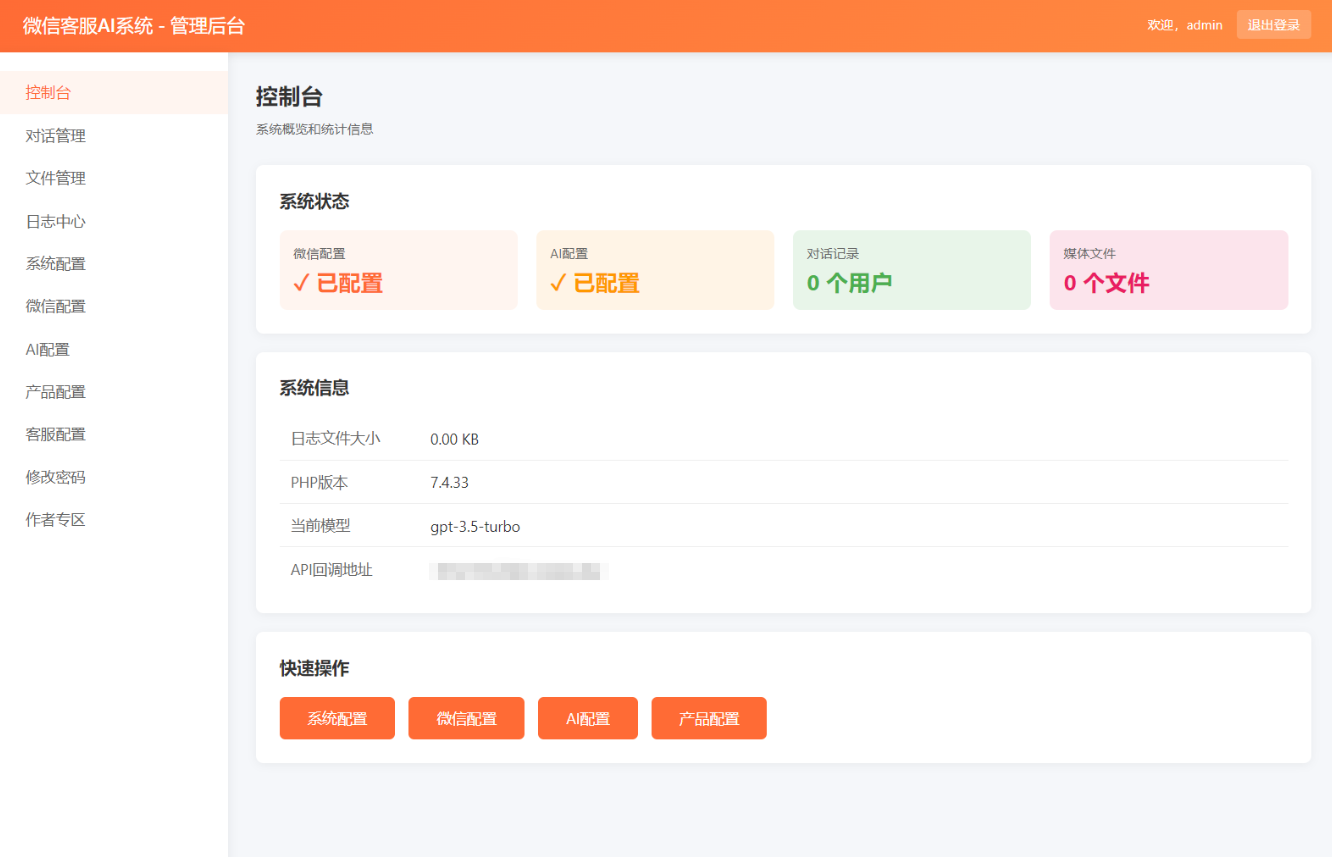This screenshot has height=857, width=1332.
Task: Open the AI配置 sidebar page
Action: tap(47, 348)
